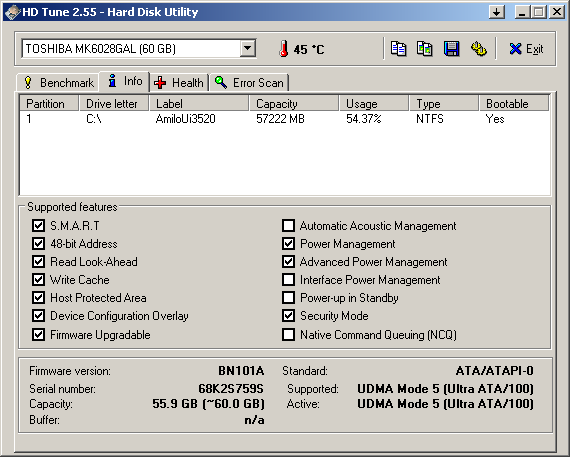The image size is (570, 457).
Task: Click the thermometer temperature icon
Action: point(284,49)
